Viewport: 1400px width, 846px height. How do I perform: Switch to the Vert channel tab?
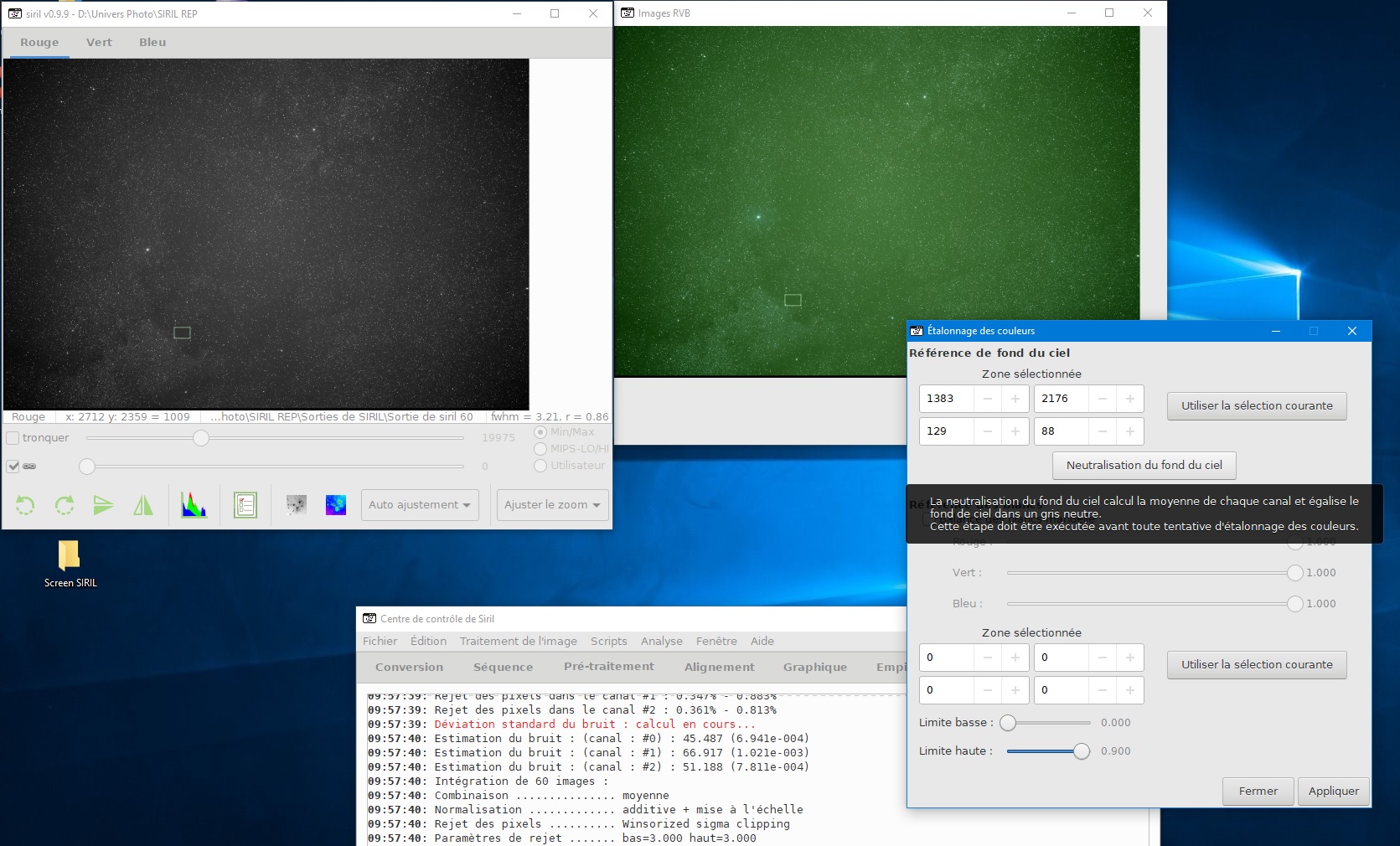99,42
